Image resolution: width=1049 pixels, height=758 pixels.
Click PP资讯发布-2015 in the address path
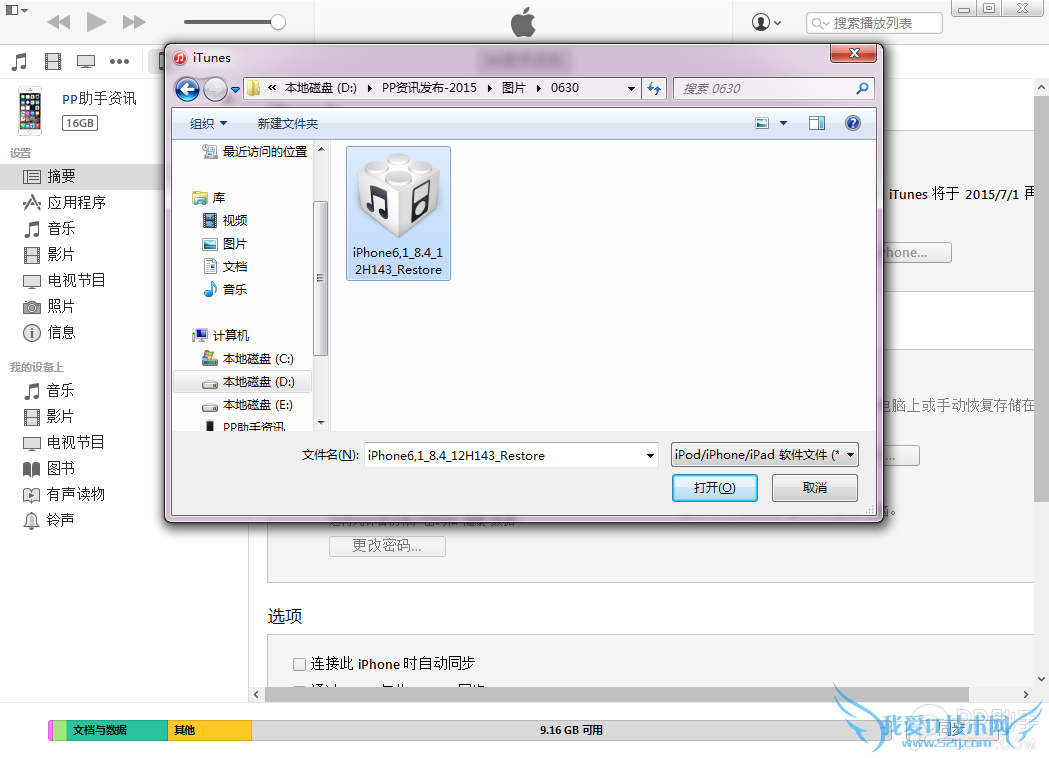pyautogui.click(x=430, y=88)
